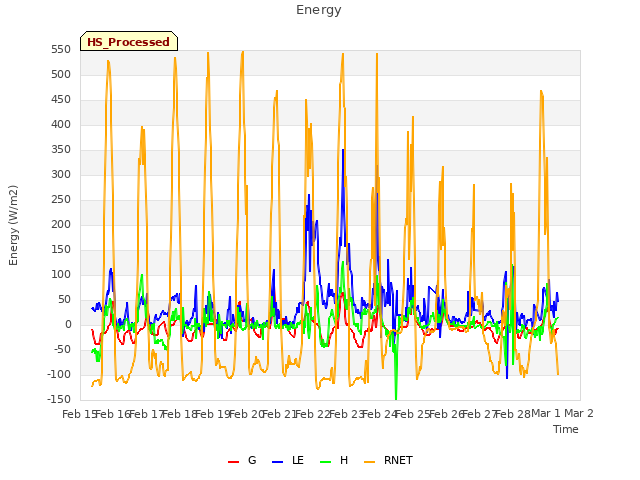Click the 400 y-axis tick label
The image size is (640, 480).
click(61, 124)
